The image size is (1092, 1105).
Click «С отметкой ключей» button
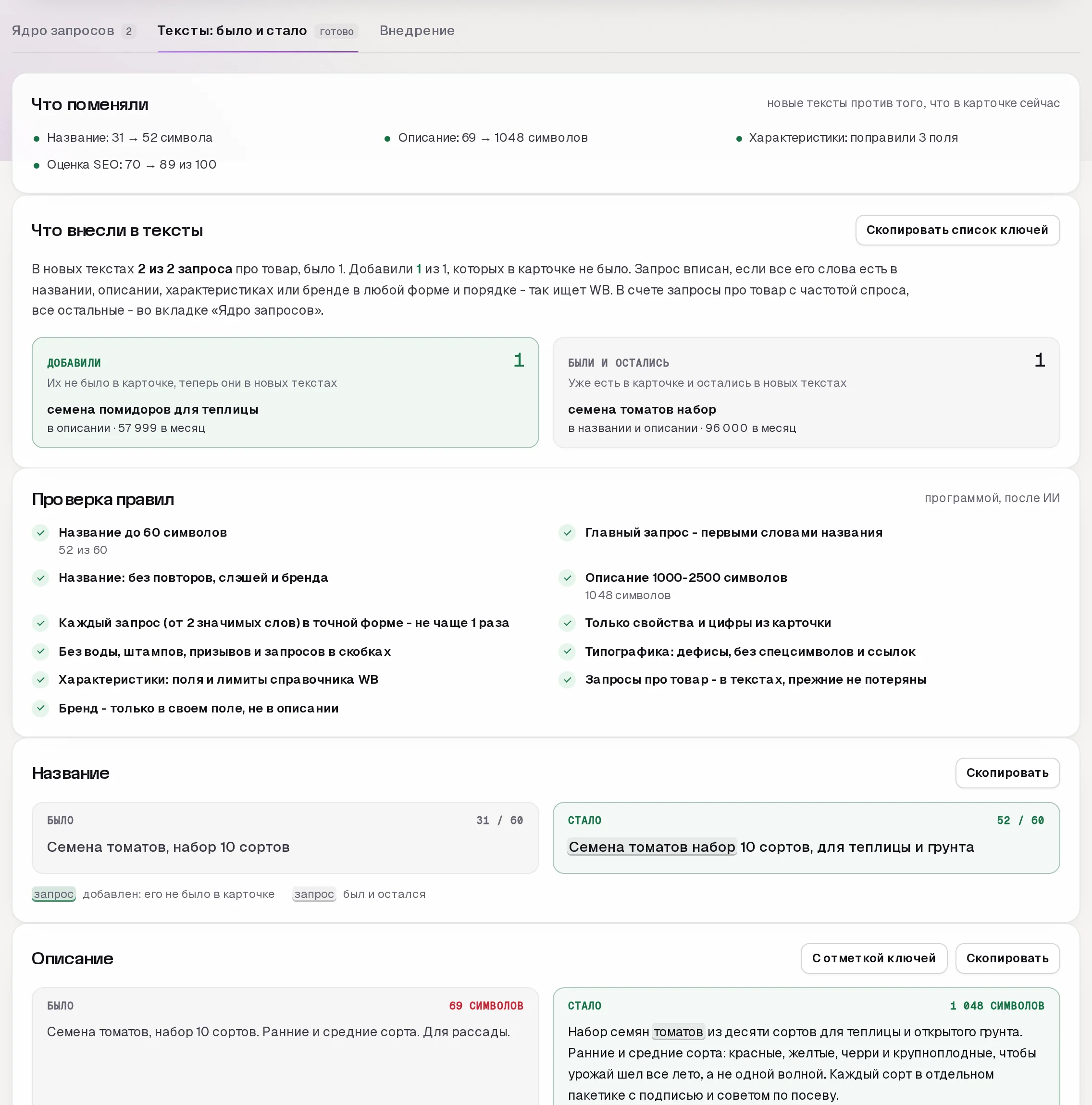coord(873,958)
